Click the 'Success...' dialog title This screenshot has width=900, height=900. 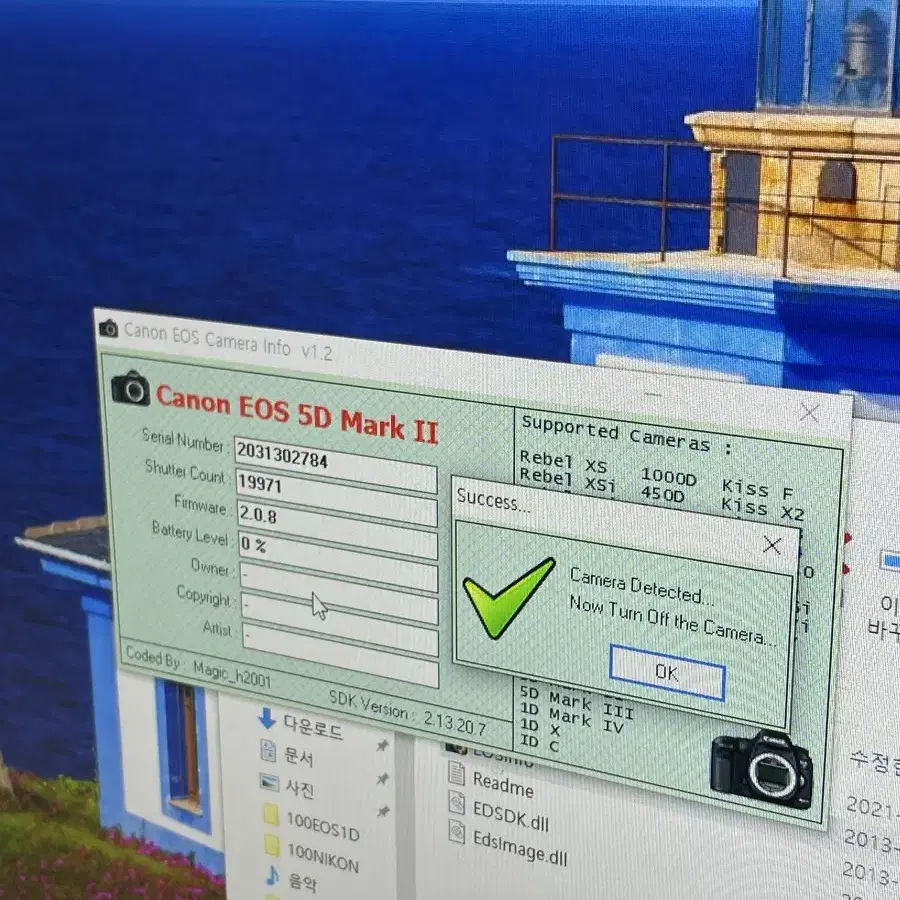(x=493, y=499)
